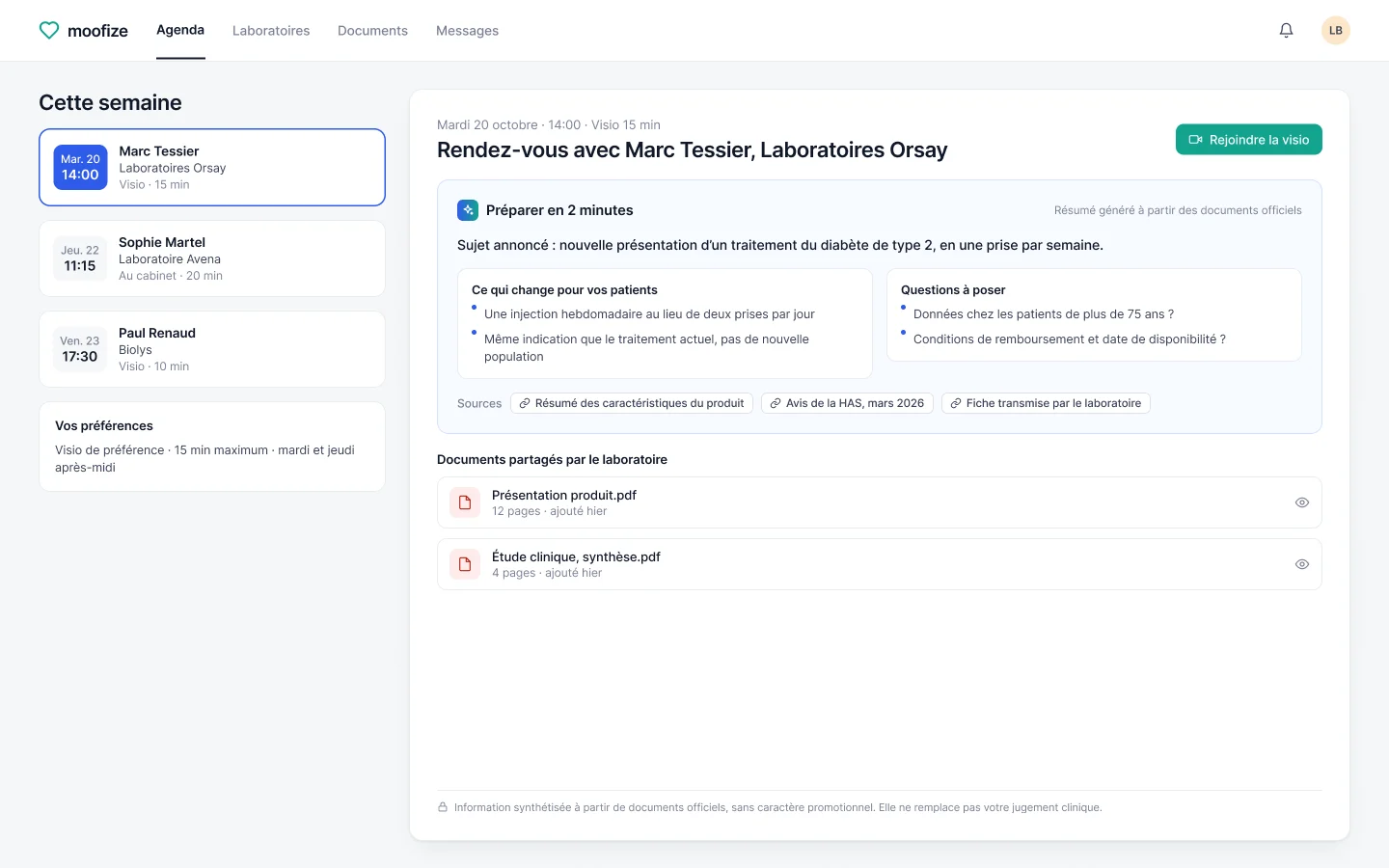
Task: Click the Cette semaine heading
Action: click(110, 102)
